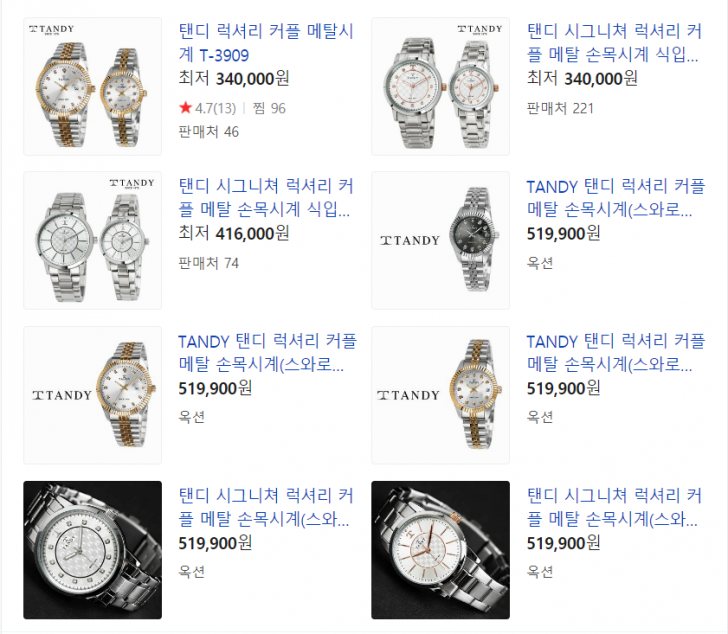Open the 탠디 럭셔리 커플 메탈시계 T-3909 link

[x=266, y=43]
